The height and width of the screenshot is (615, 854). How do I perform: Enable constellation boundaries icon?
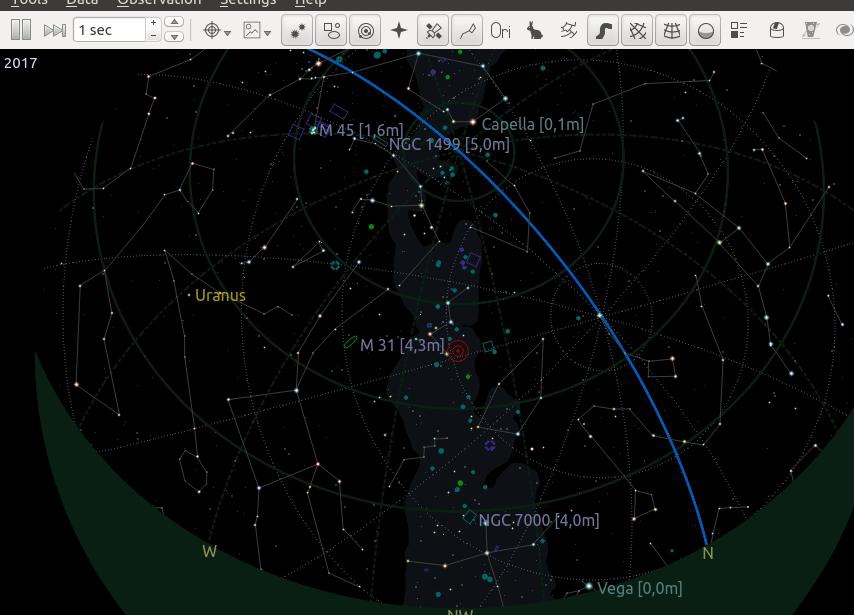click(569, 31)
